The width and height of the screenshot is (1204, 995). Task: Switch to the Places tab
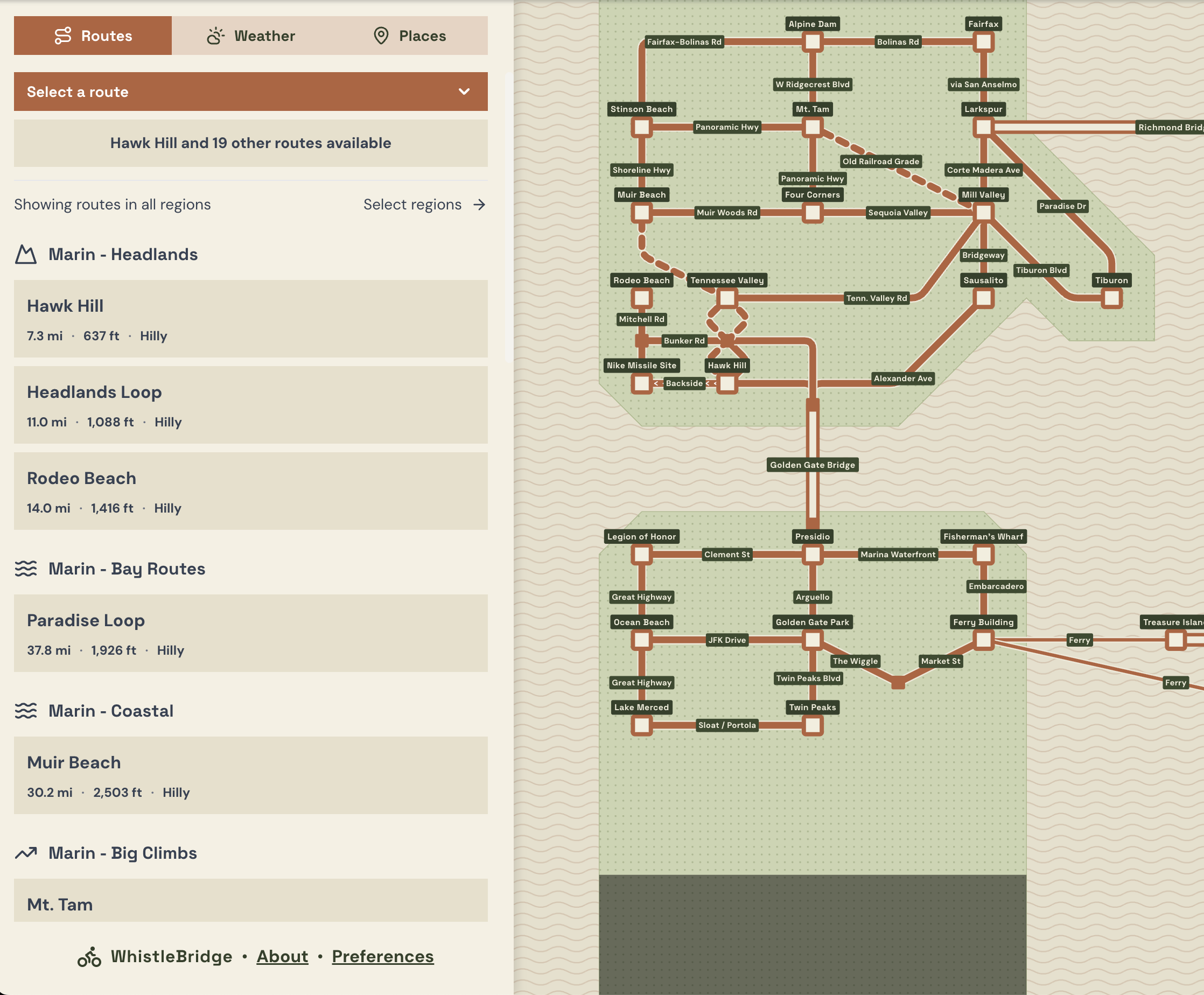click(409, 36)
